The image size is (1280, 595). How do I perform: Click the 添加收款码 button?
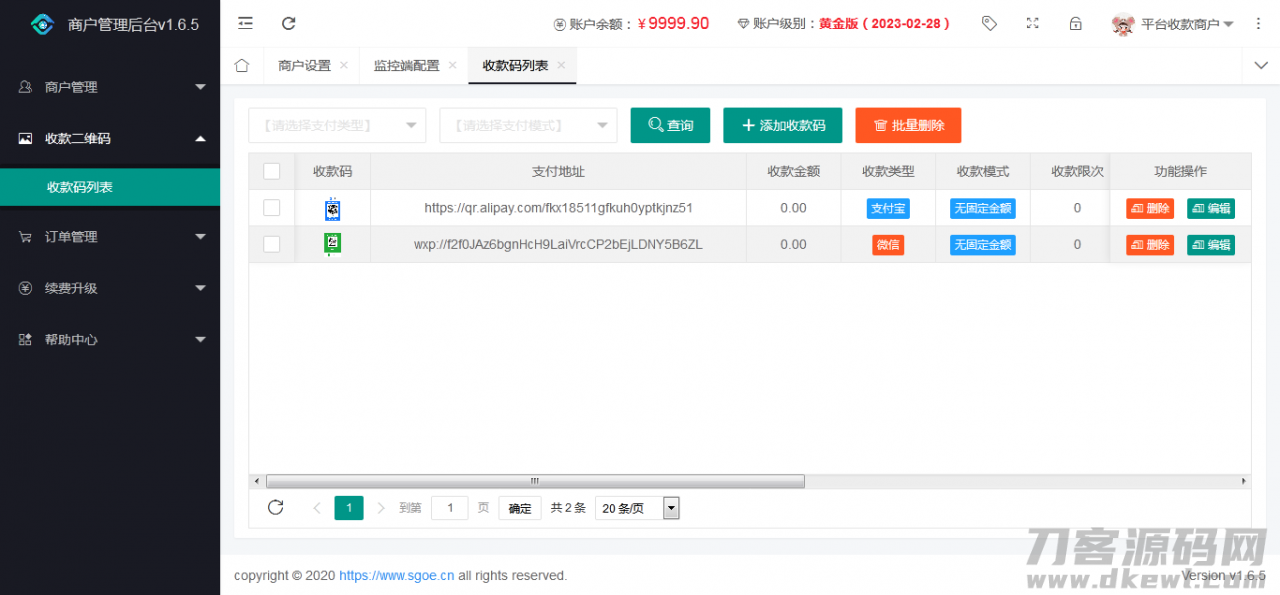[x=782, y=125]
